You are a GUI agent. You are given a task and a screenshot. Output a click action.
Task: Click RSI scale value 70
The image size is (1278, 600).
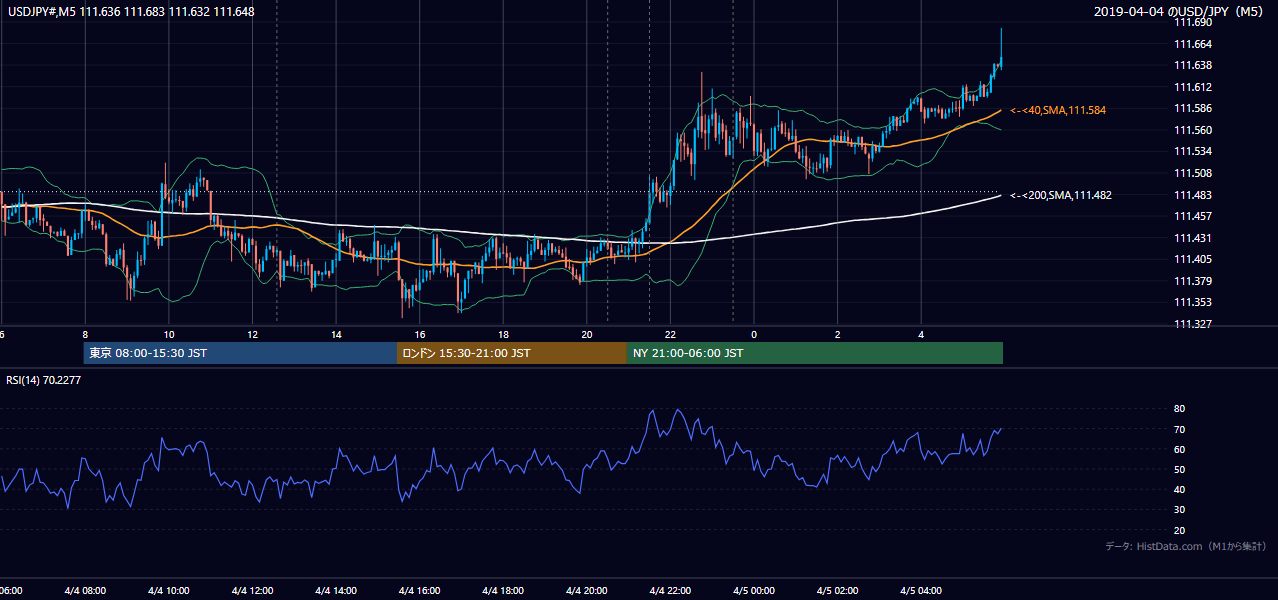pos(1180,429)
